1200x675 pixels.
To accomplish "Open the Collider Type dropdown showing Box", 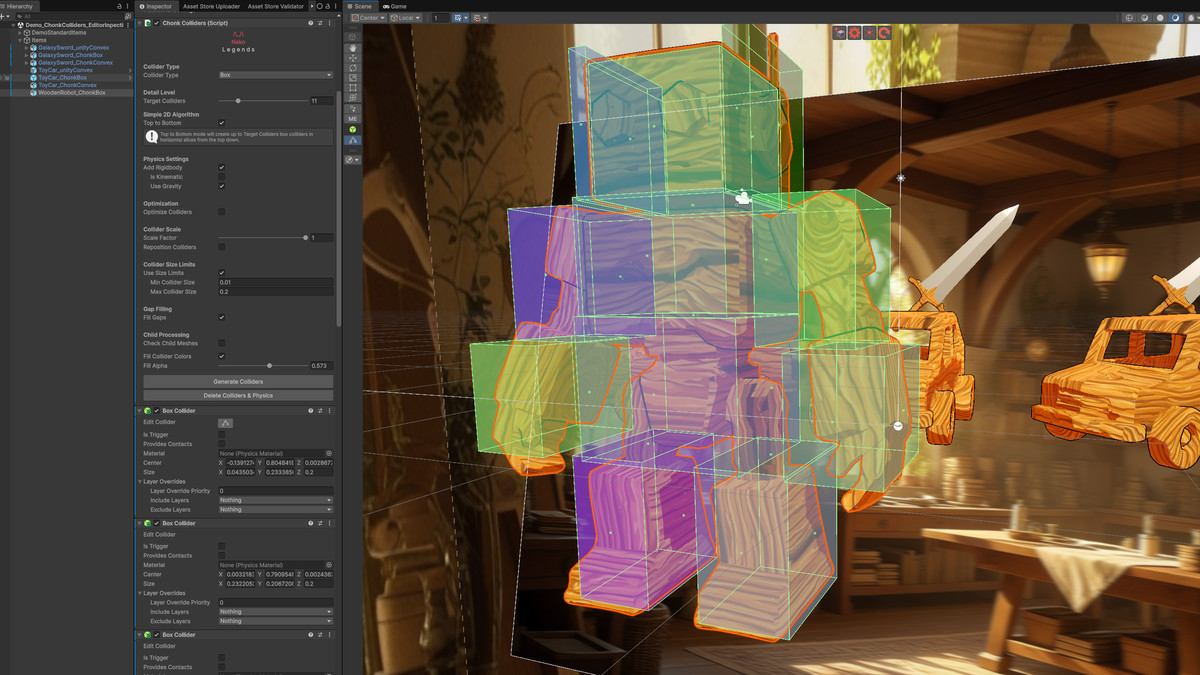I will point(276,75).
